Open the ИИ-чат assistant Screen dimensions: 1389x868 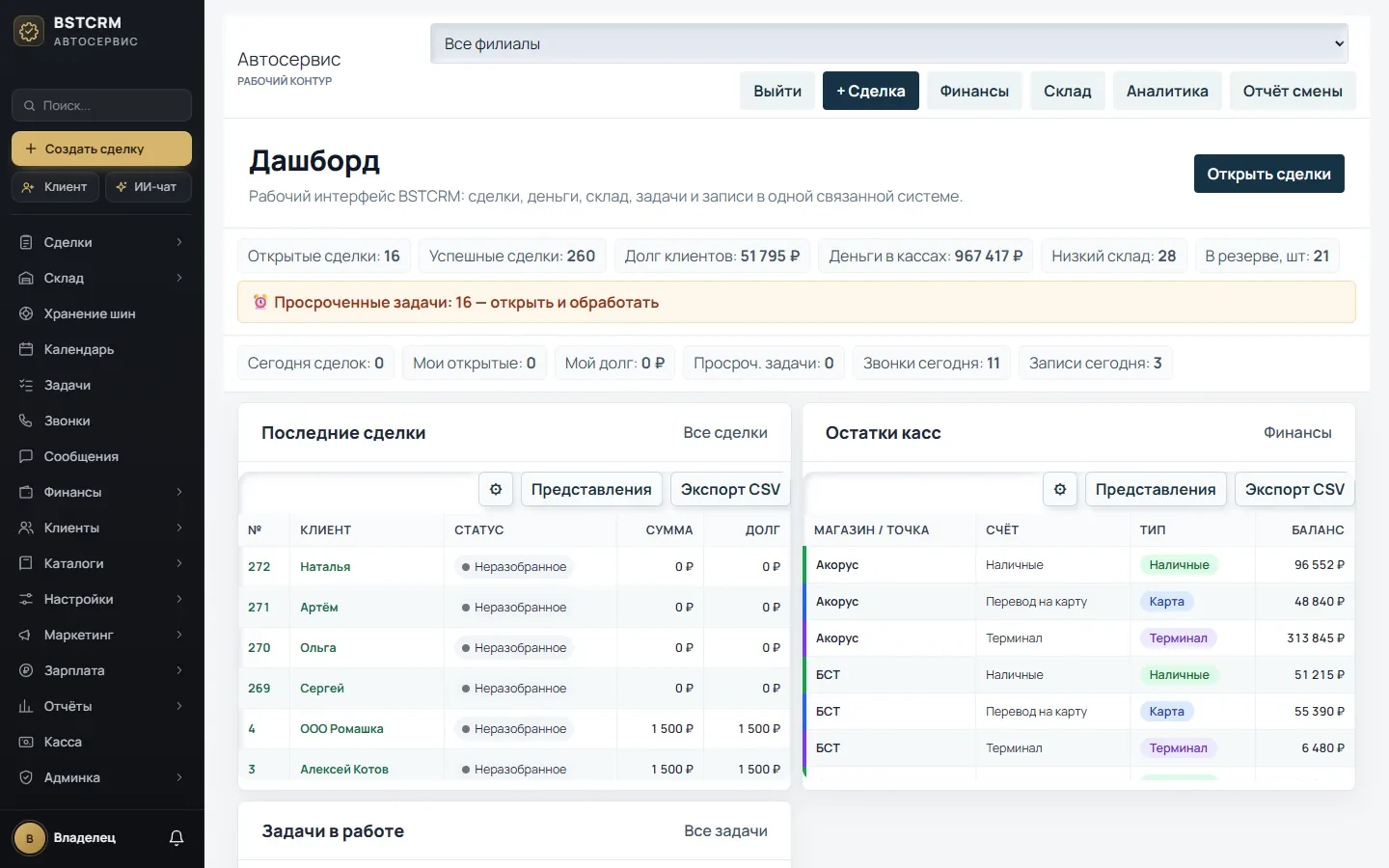point(148,187)
